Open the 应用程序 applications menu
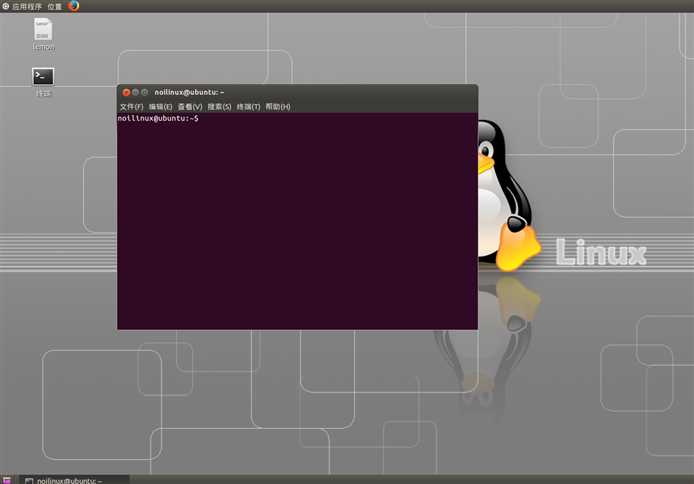 (27, 7)
